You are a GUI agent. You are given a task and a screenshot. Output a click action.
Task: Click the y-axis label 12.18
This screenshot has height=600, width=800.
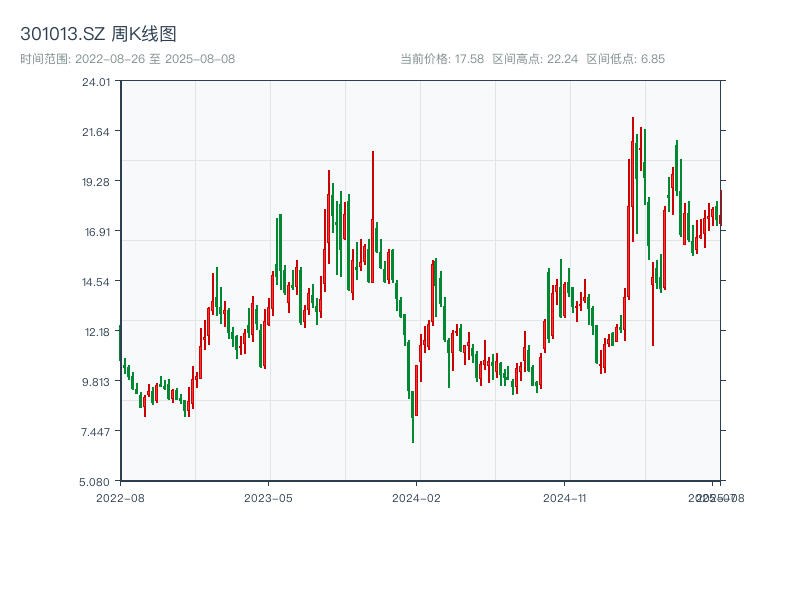97,332
